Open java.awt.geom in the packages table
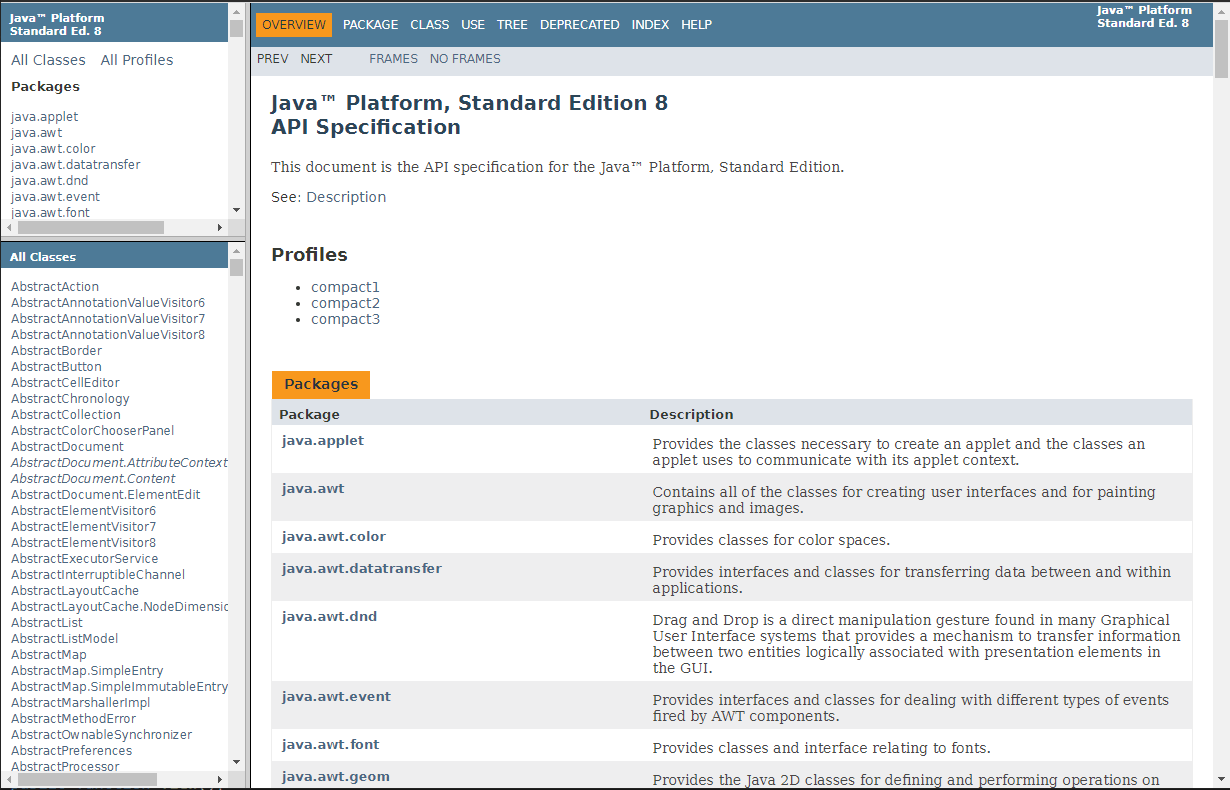 point(336,777)
